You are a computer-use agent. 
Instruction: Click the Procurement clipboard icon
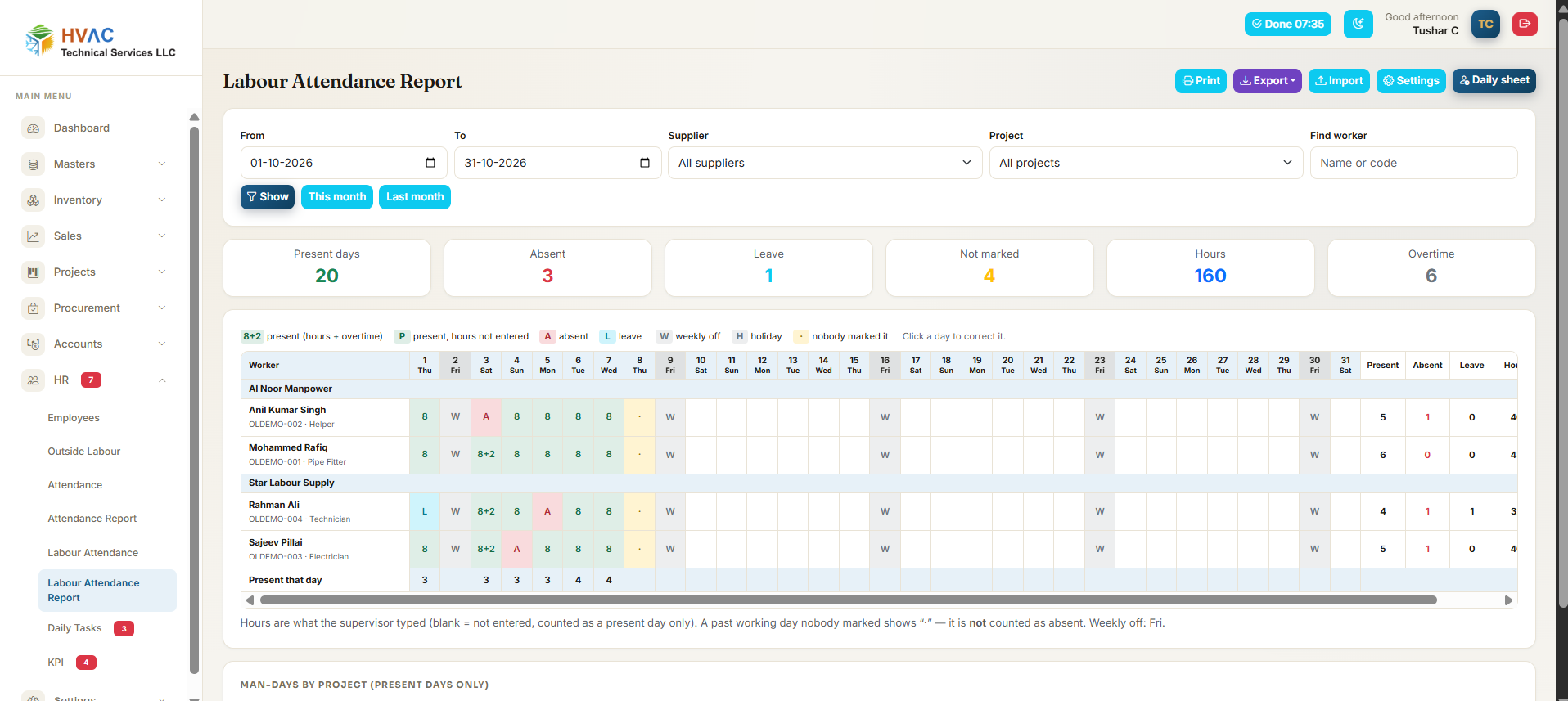[34, 308]
